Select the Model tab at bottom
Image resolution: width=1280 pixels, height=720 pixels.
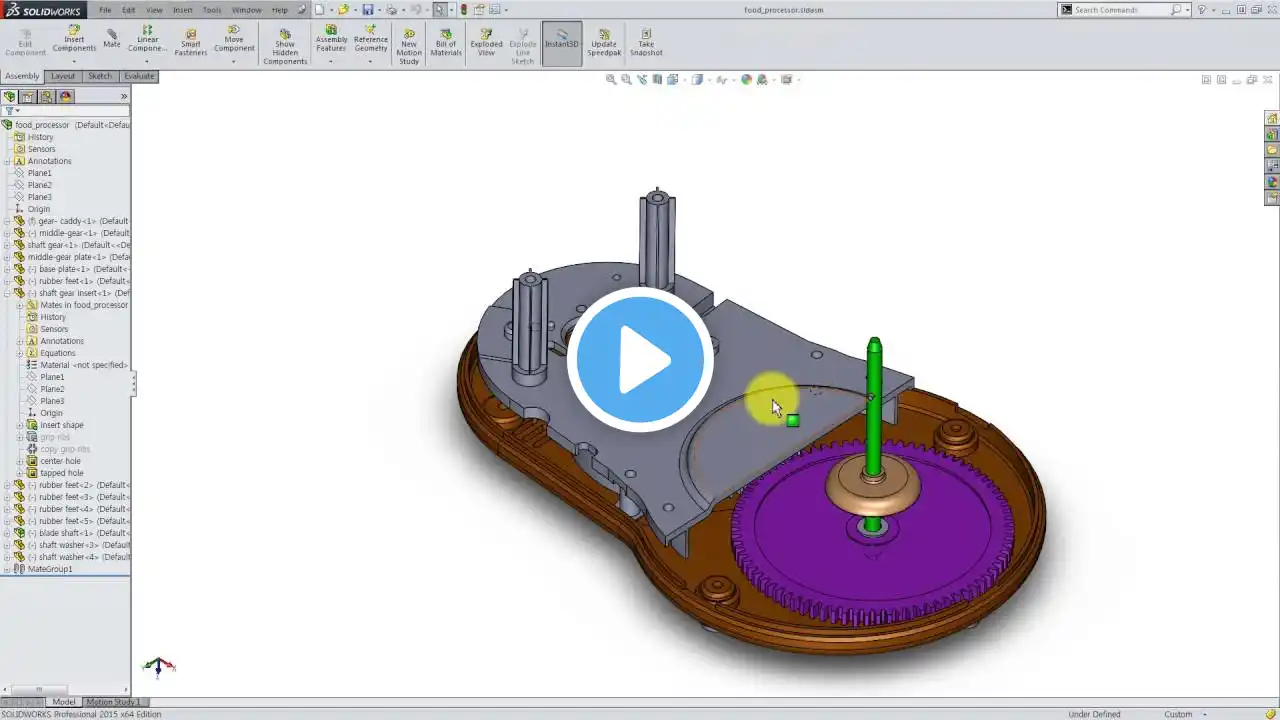(63, 702)
